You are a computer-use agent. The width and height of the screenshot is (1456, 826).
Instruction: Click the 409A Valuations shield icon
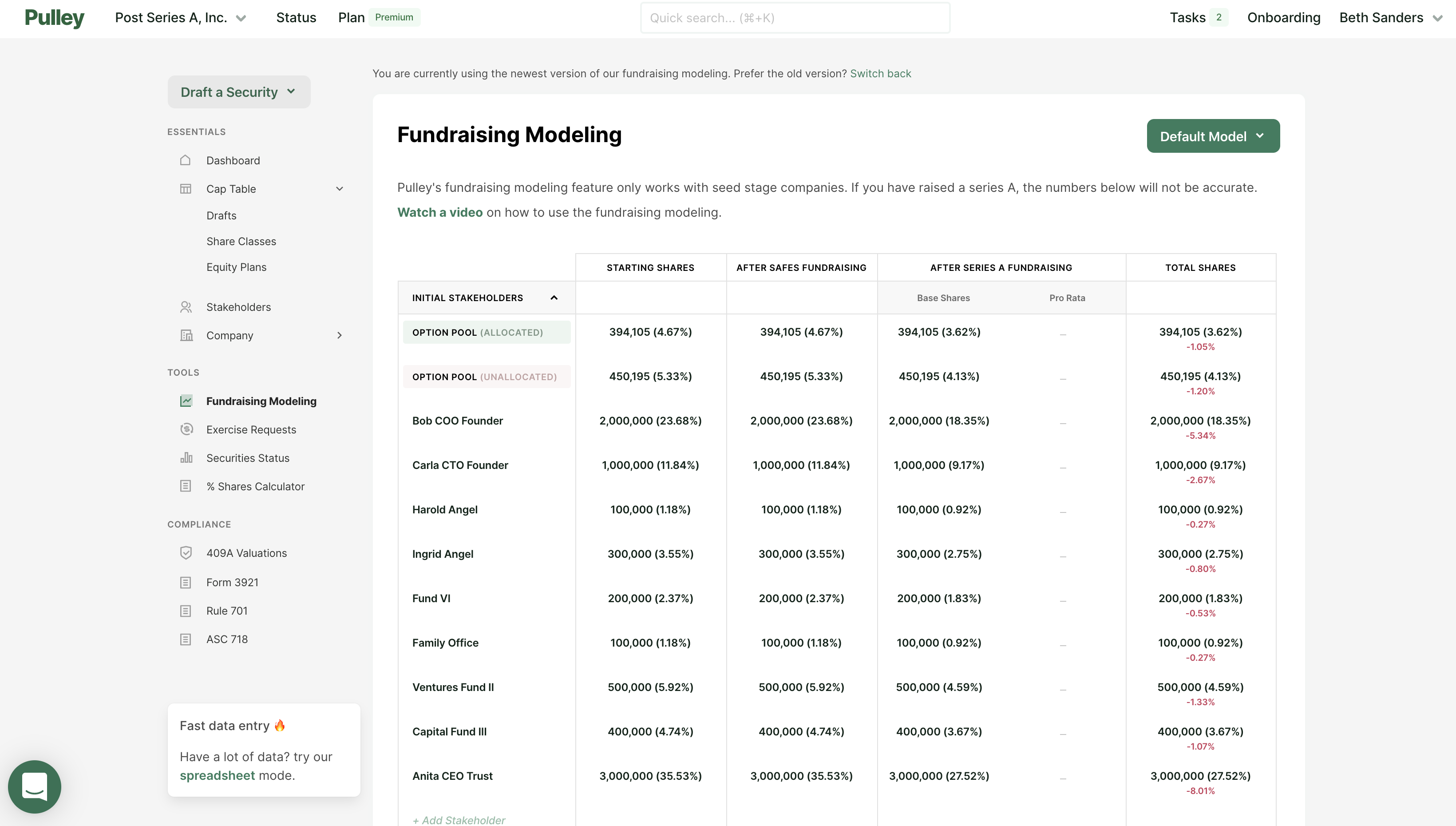pos(186,553)
